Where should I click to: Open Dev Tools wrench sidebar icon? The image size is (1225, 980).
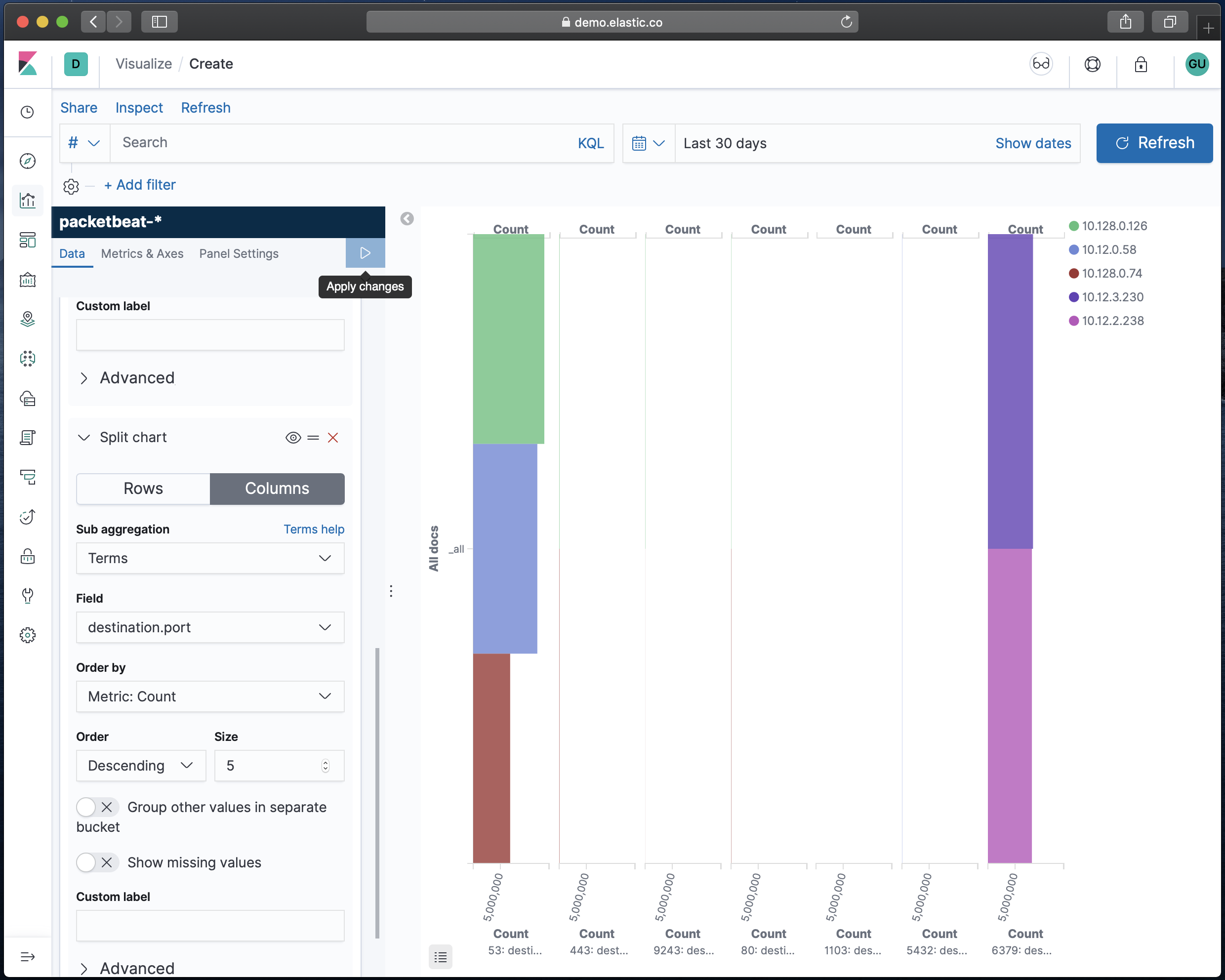click(27, 595)
